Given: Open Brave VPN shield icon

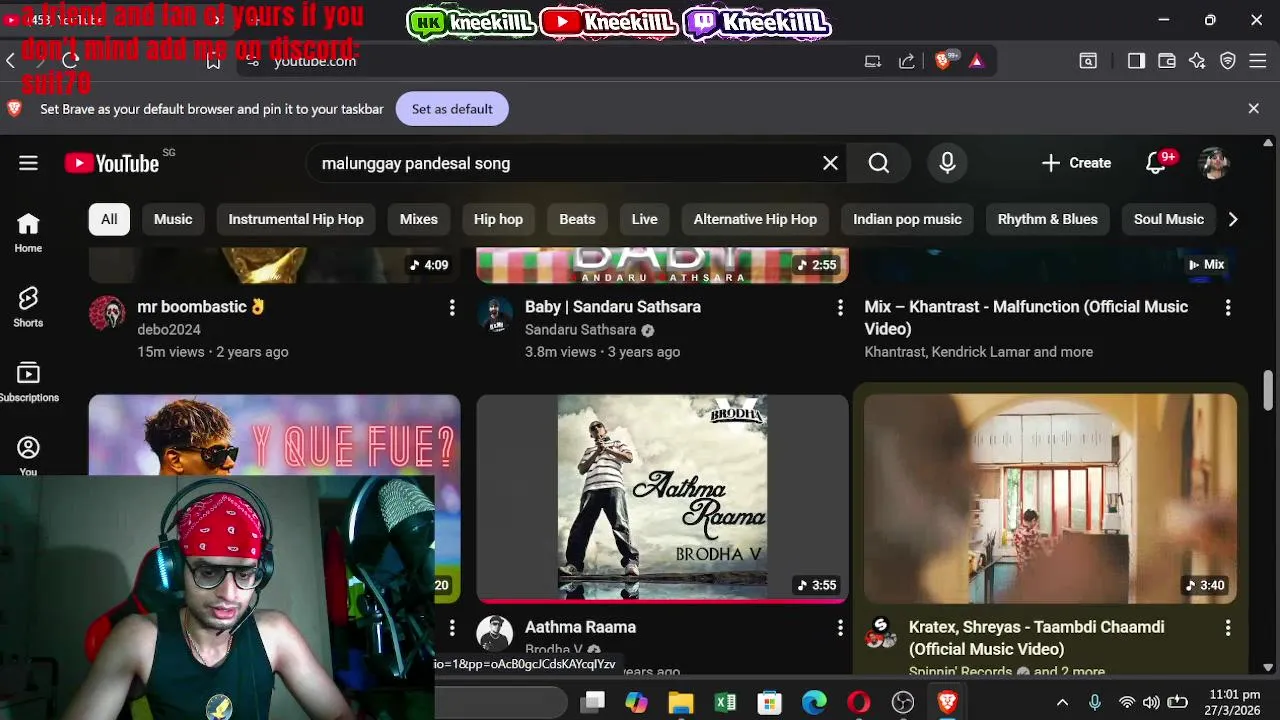Looking at the screenshot, I should [x=1228, y=61].
